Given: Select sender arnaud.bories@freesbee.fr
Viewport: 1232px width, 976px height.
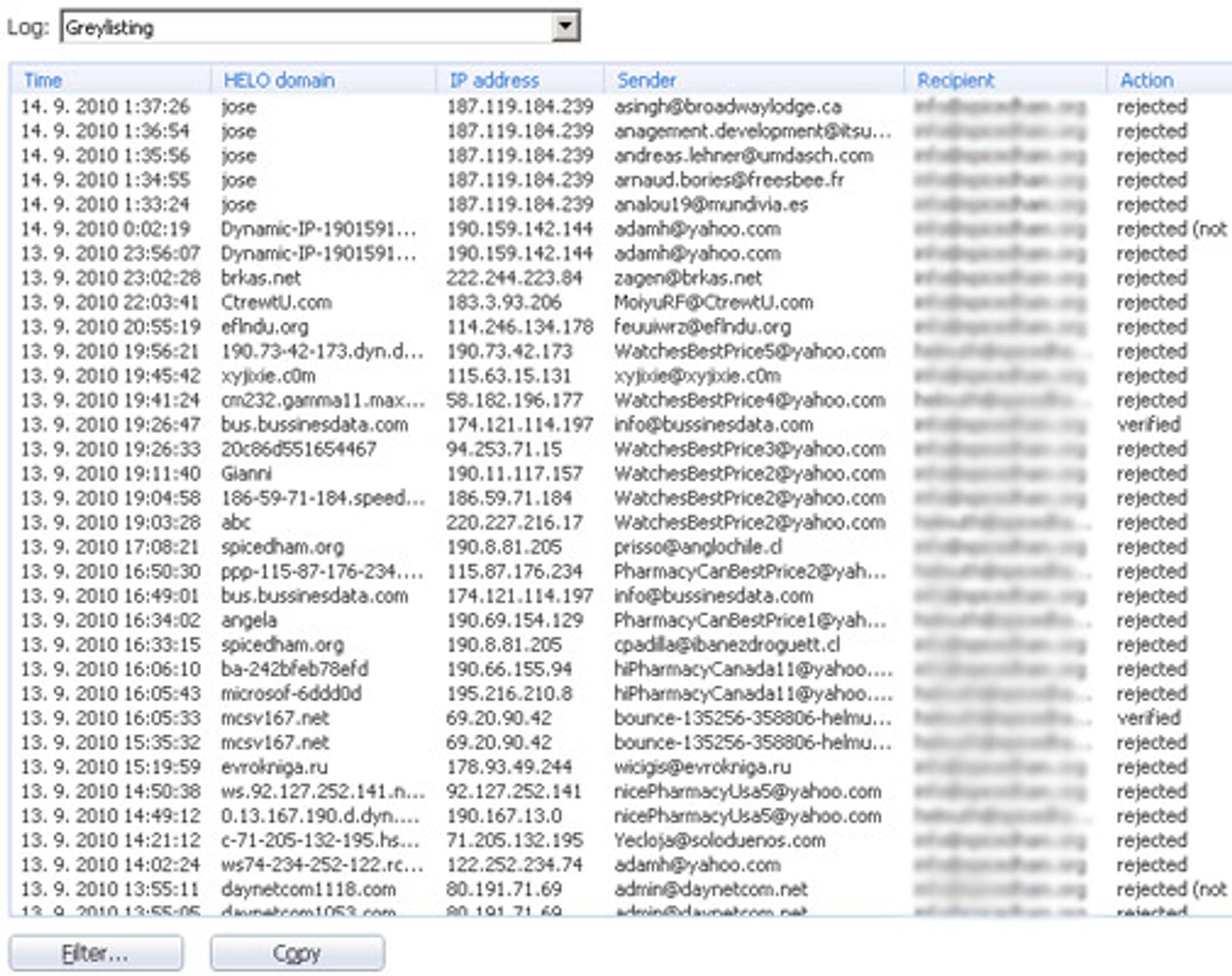Looking at the screenshot, I should coord(729,180).
